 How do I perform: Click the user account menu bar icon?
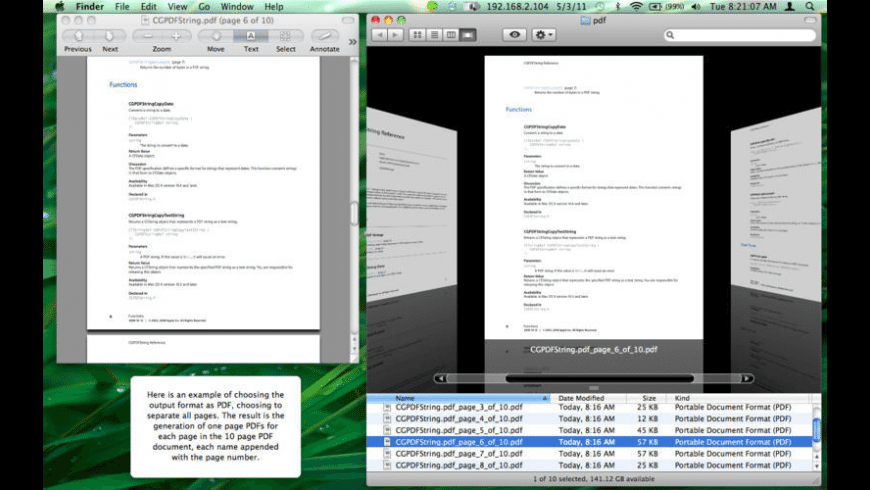click(x=790, y=7)
